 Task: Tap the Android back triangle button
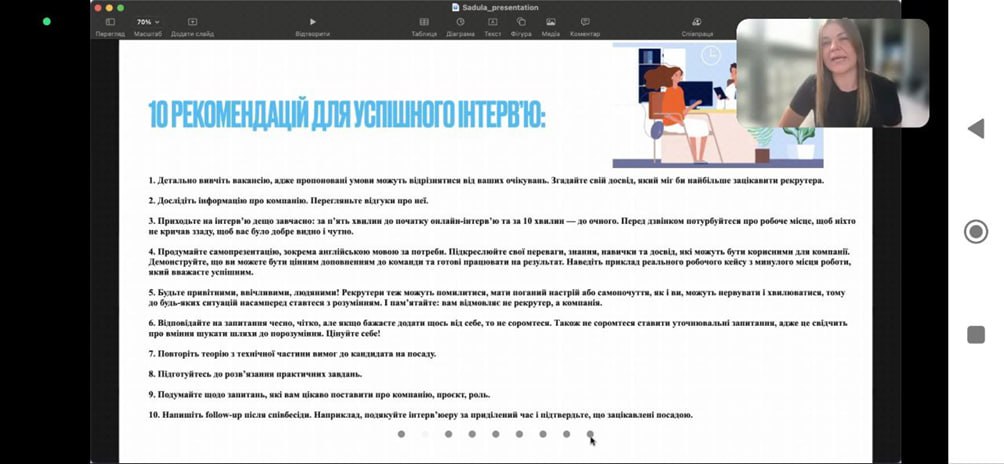975,128
